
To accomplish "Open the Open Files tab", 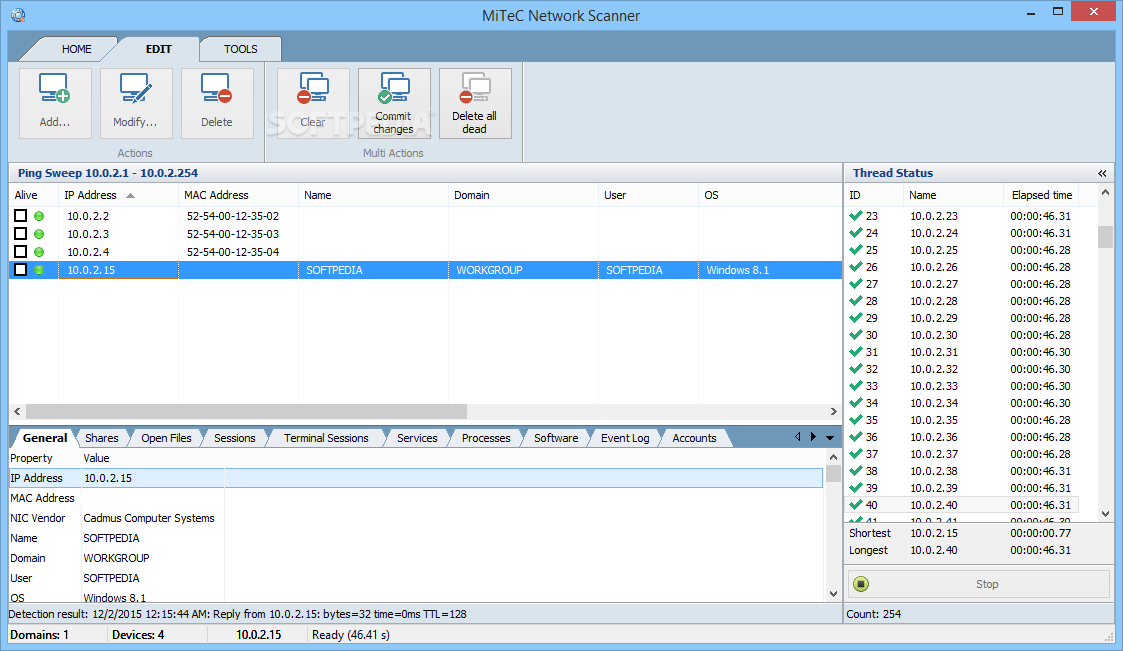I will pos(166,438).
